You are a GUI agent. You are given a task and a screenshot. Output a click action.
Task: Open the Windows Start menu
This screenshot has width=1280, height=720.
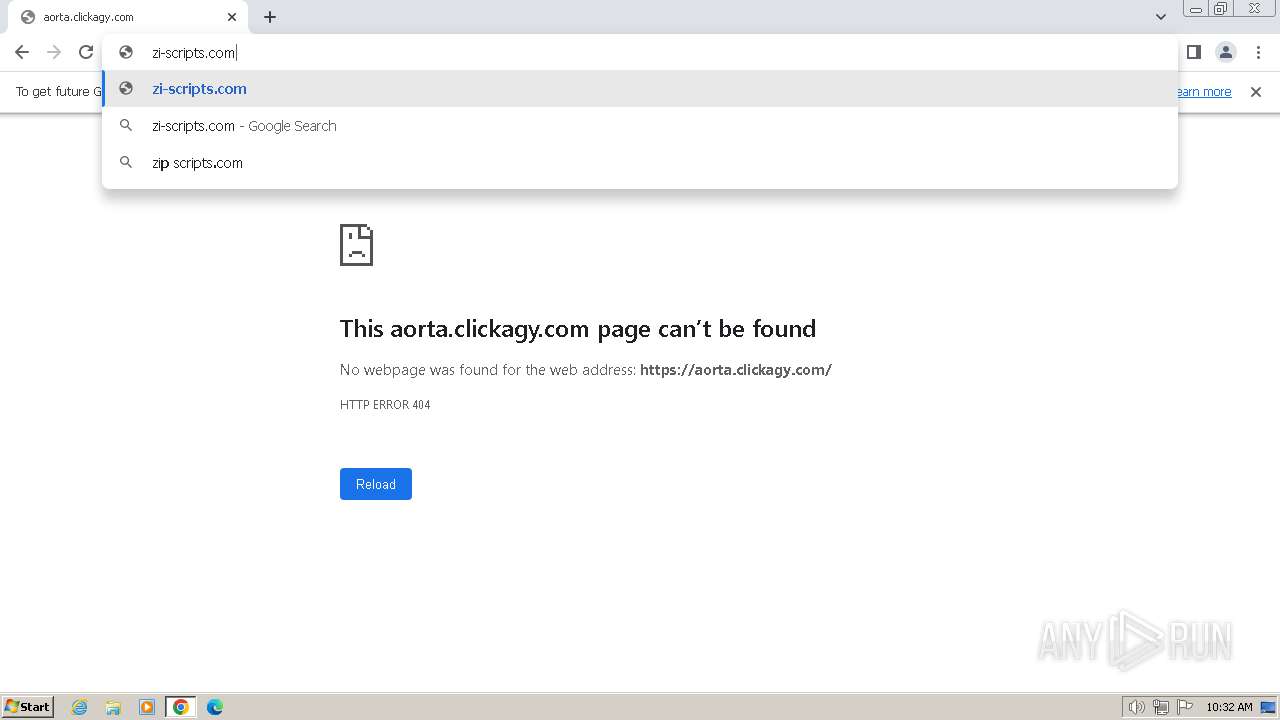tap(28, 707)
